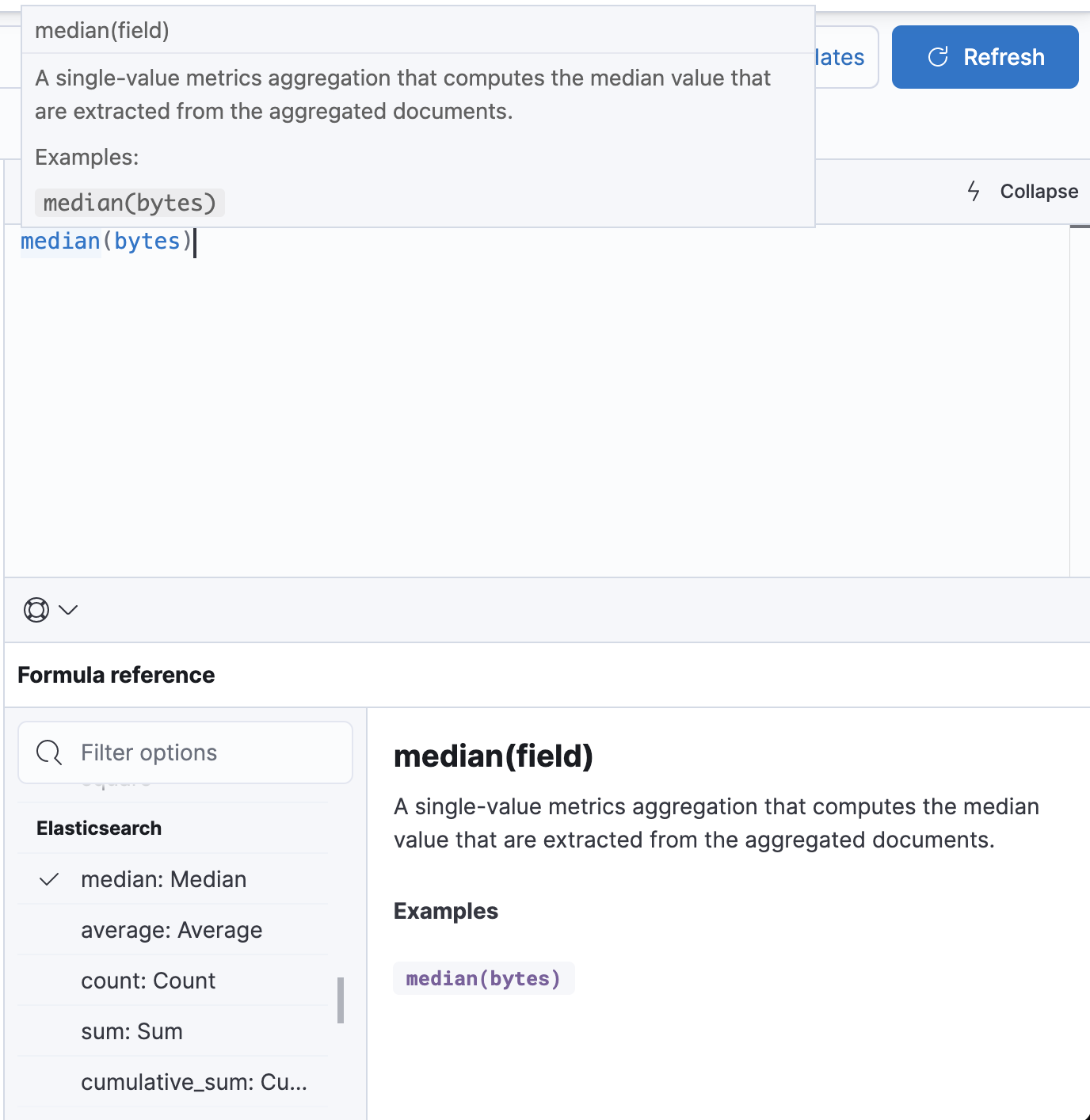1090x1120 pixels.
Task: Select cumulative_sum function entry
Action: (x=193, y=1082)
